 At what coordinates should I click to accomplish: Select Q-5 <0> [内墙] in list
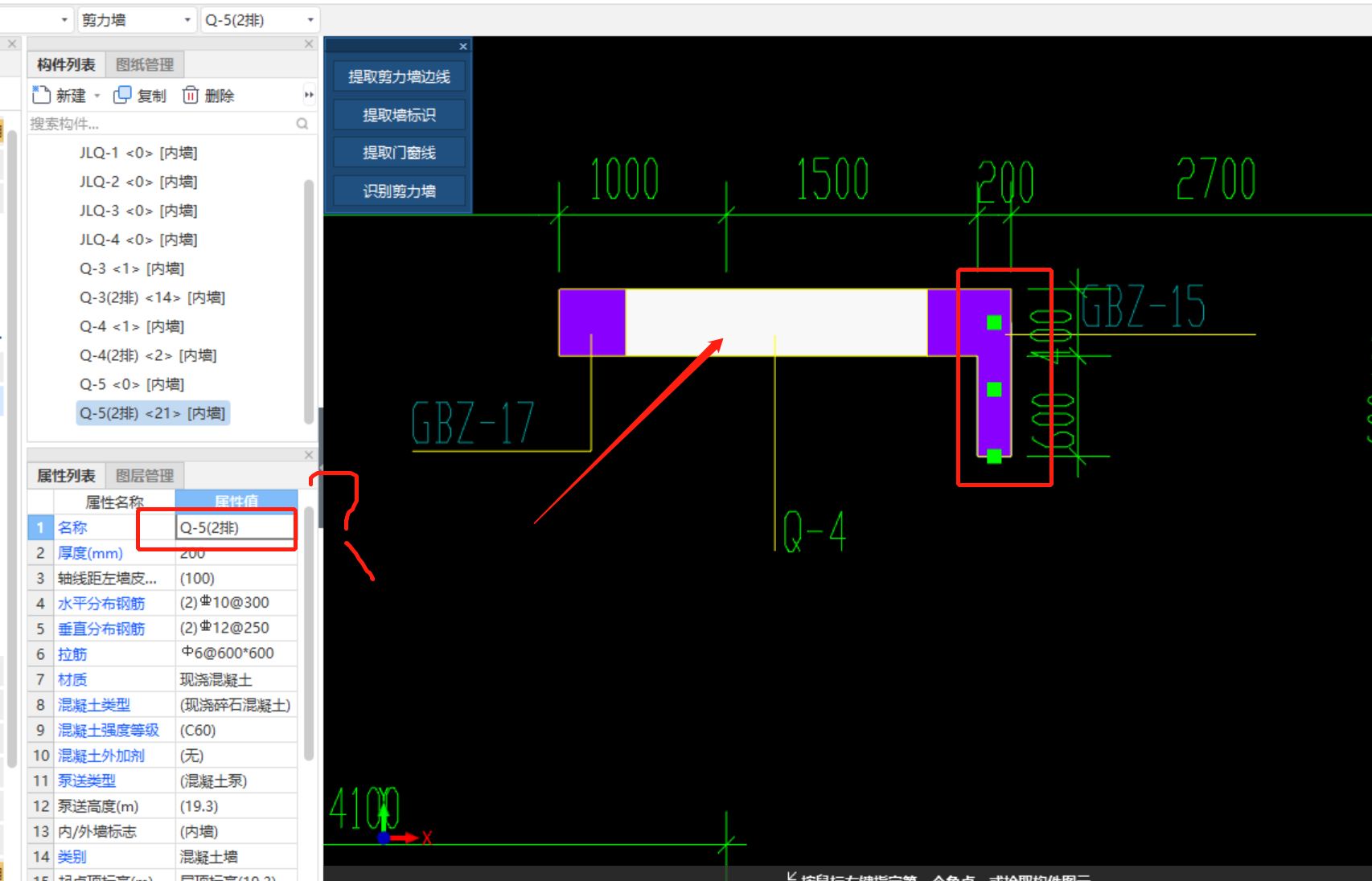[x=132, y=384]
